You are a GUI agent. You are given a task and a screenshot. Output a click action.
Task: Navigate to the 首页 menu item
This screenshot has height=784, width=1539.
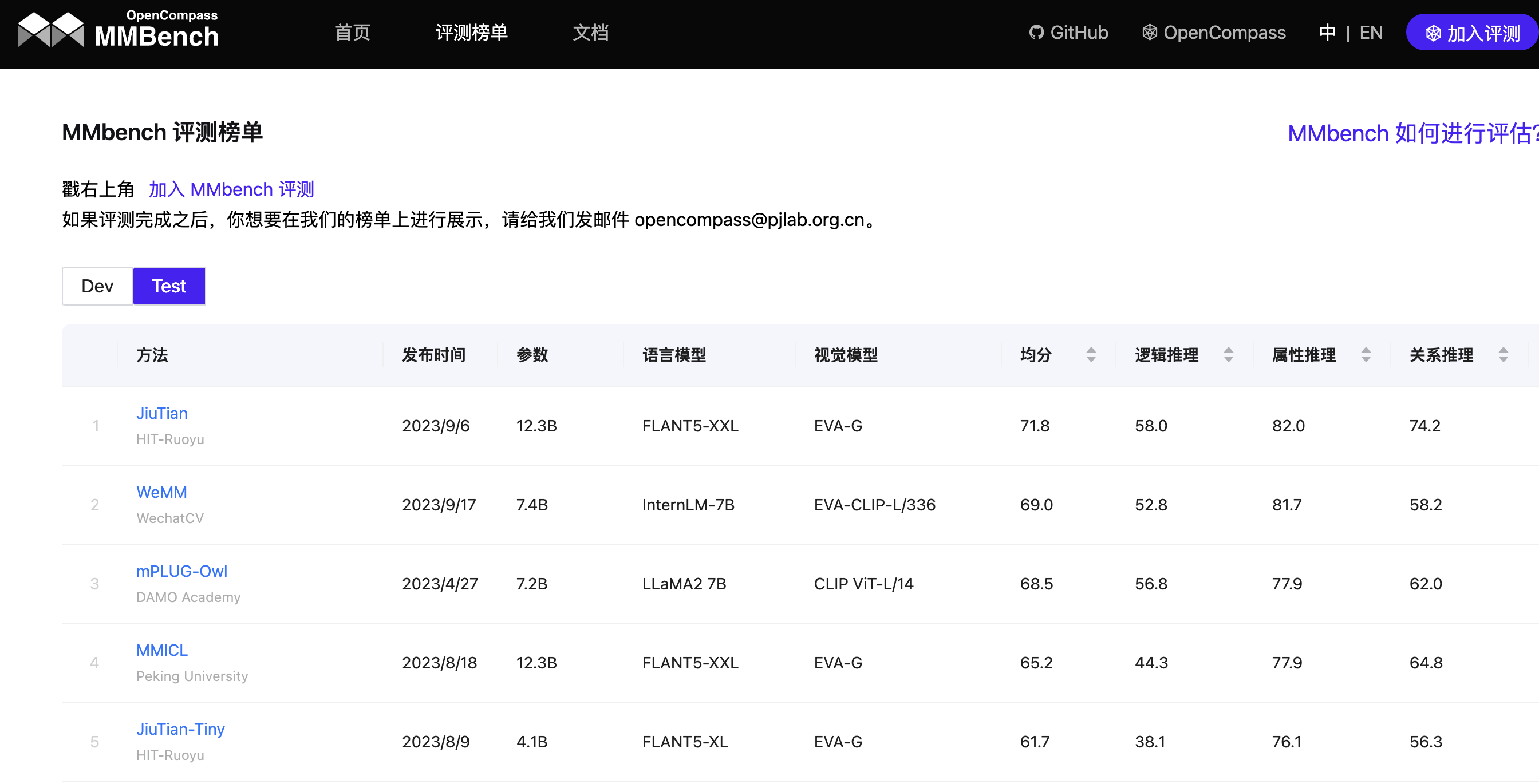coord(352,33)
